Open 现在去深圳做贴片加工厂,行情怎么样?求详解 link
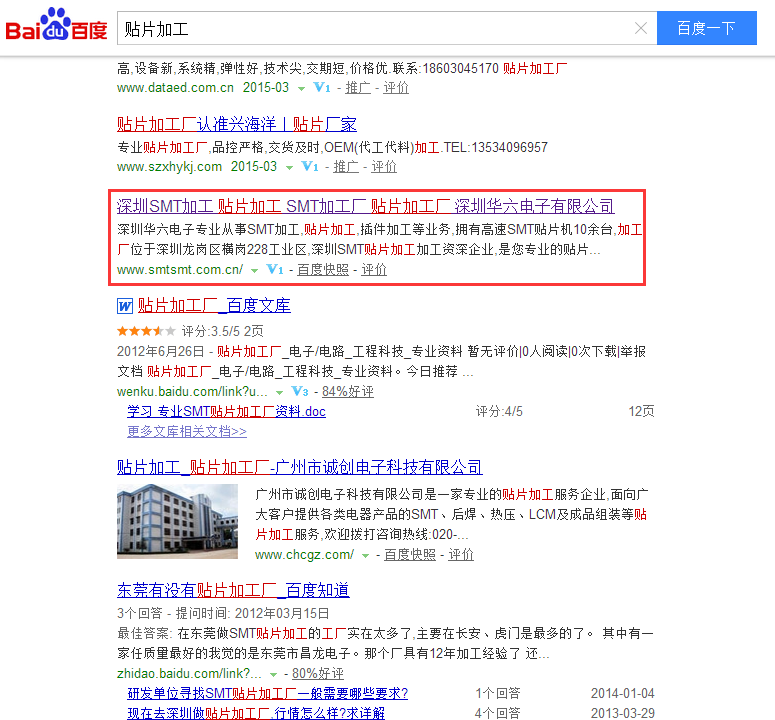 pyautogui.click(x=256, y=713)
